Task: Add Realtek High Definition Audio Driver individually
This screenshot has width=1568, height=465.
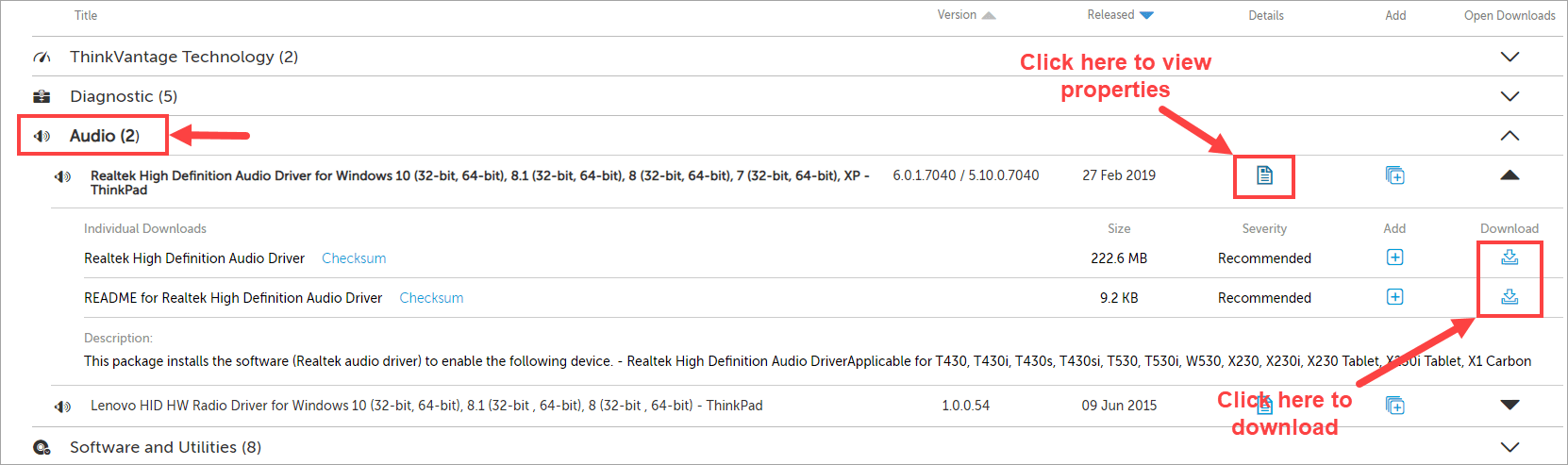Action: coord(1394,257)
